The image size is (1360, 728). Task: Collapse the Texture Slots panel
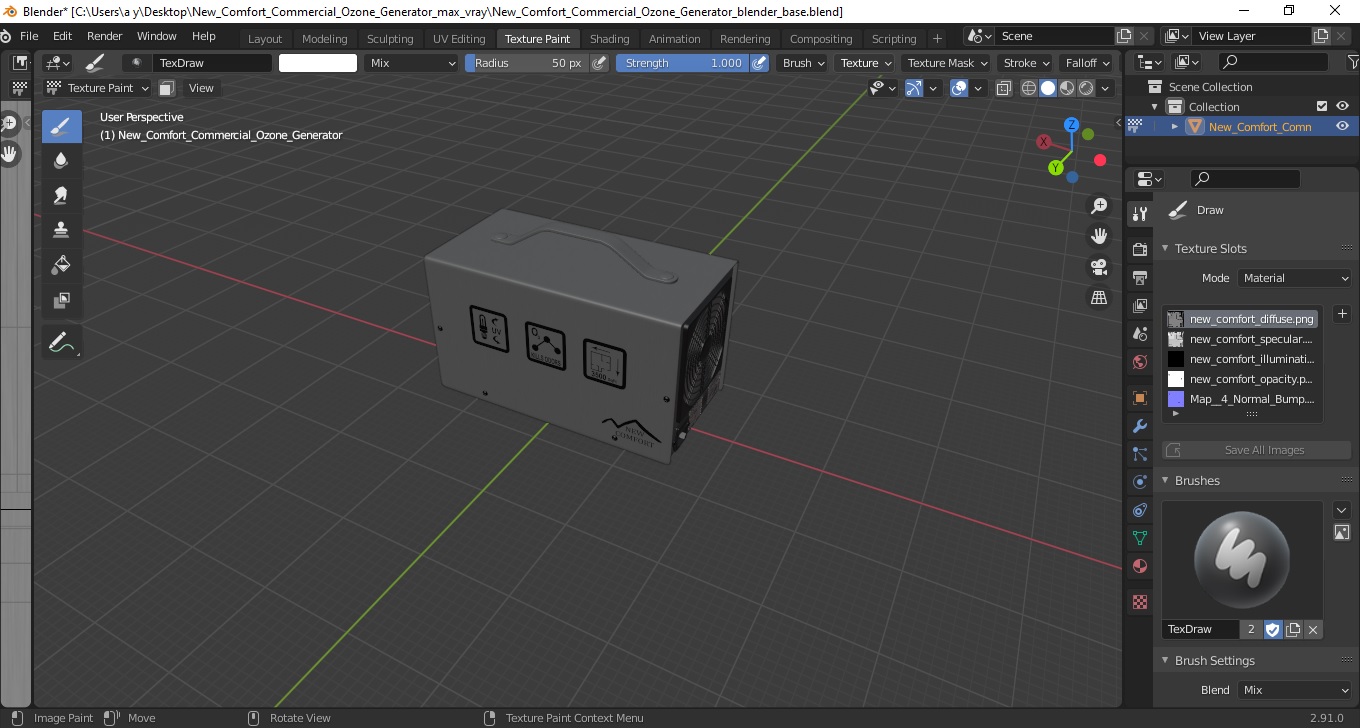1165,248
